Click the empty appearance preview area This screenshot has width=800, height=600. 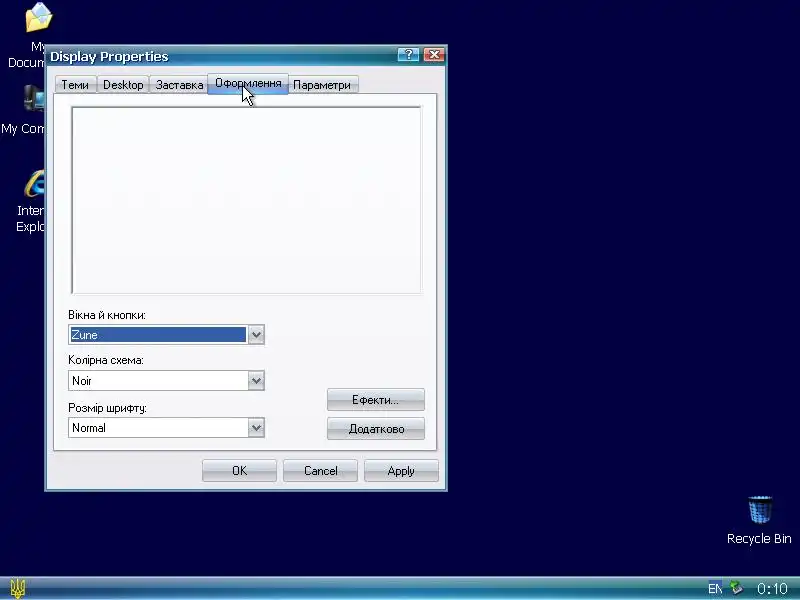(246, 200)
